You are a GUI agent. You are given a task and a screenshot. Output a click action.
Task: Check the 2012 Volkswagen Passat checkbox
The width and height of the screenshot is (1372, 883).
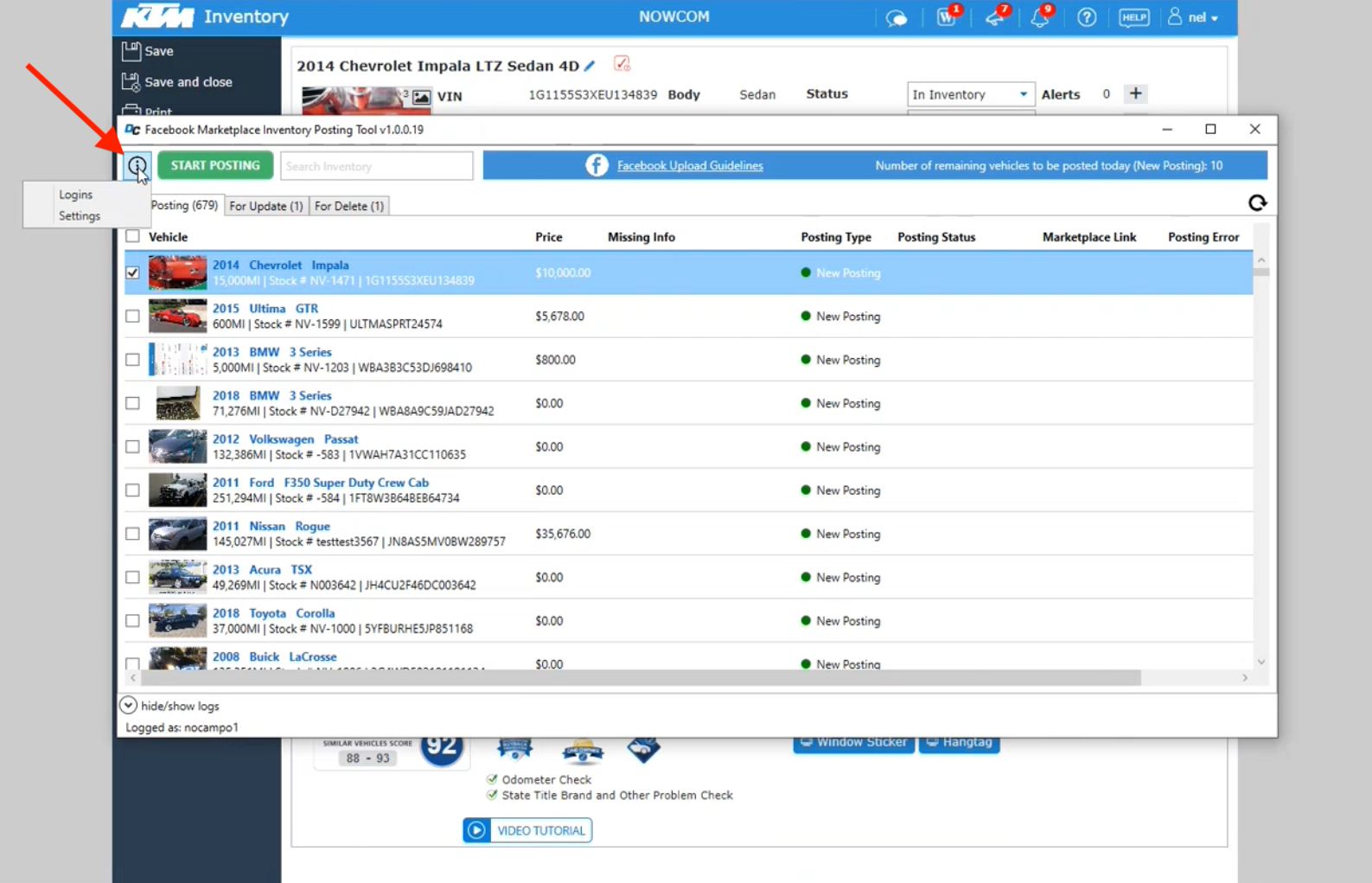pos(132,447)
